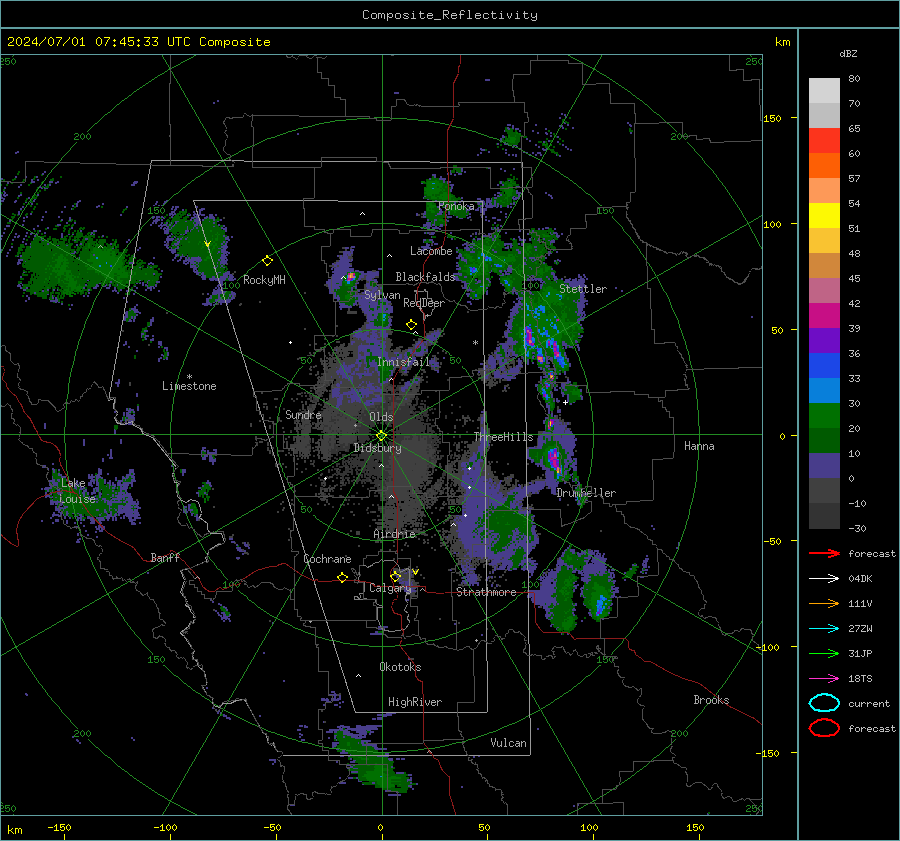Click the Vulcan city label
This screenshot has height=841, width=900.
[509, 743]
